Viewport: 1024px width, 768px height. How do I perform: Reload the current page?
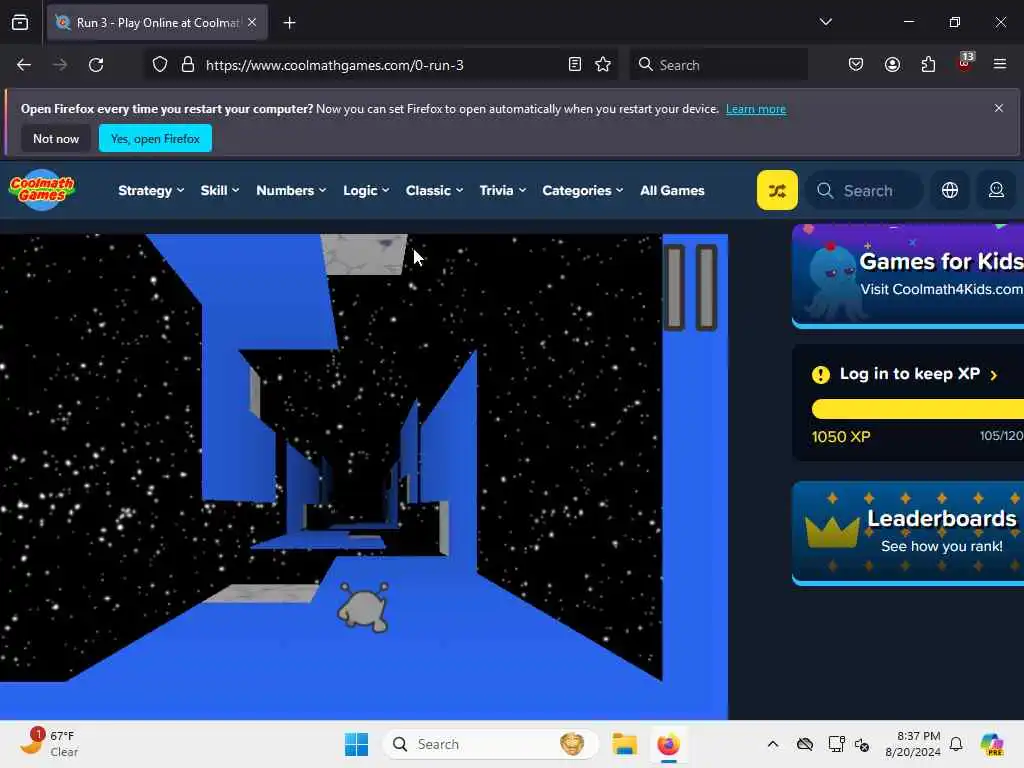click(96, 65)
